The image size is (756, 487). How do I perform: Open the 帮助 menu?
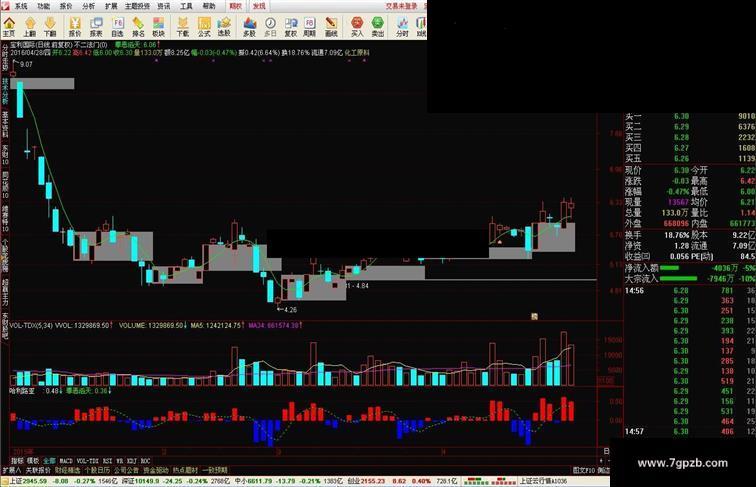click(209, 6)
